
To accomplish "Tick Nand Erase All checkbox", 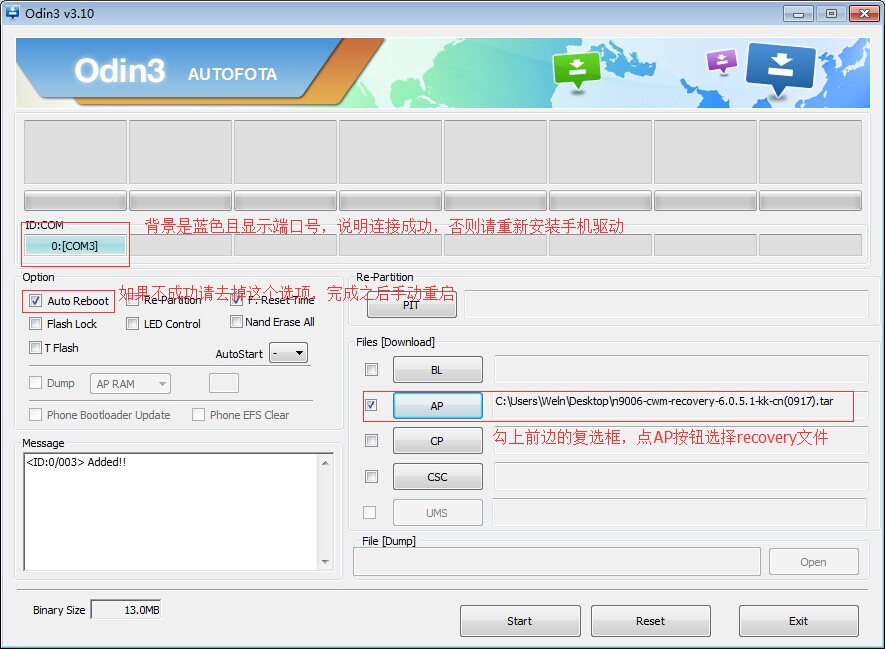I will pyautogui.click(x=236, y=322).
